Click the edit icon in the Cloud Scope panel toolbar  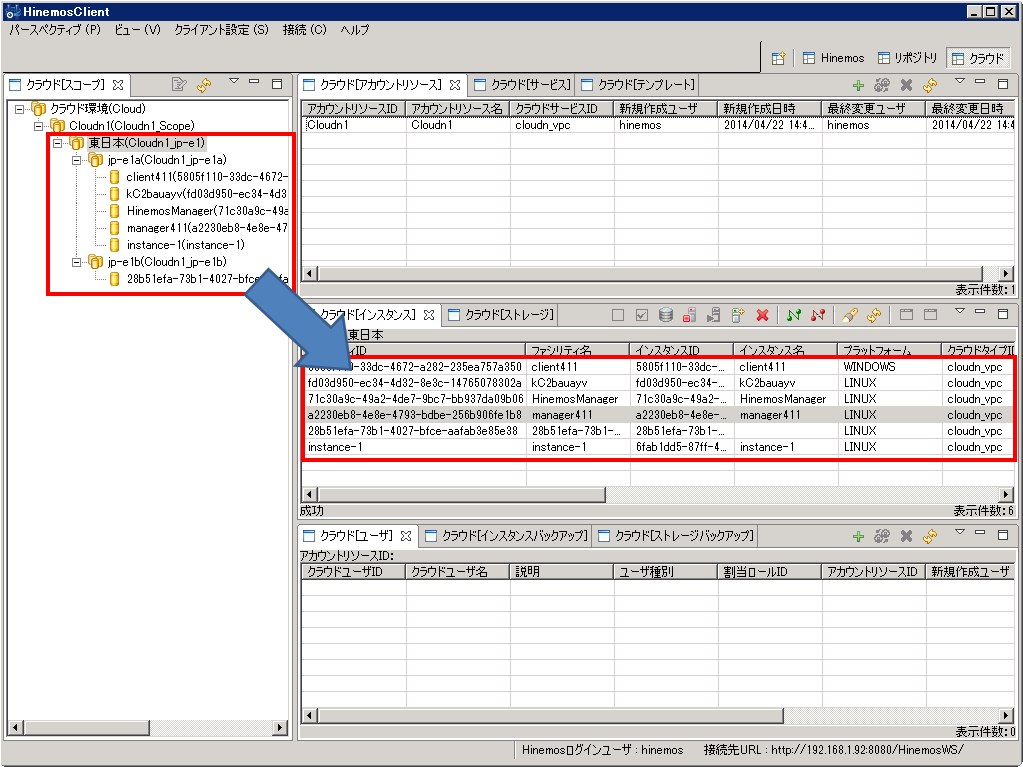(178, 84)
